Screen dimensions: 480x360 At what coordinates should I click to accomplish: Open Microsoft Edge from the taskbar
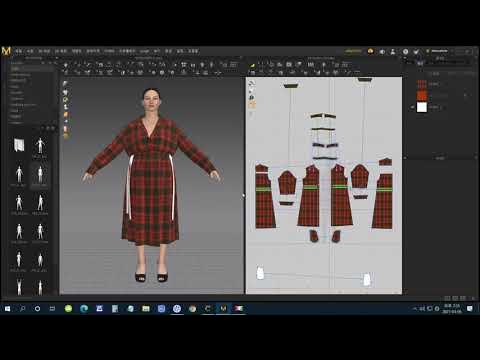click(84, 309)
